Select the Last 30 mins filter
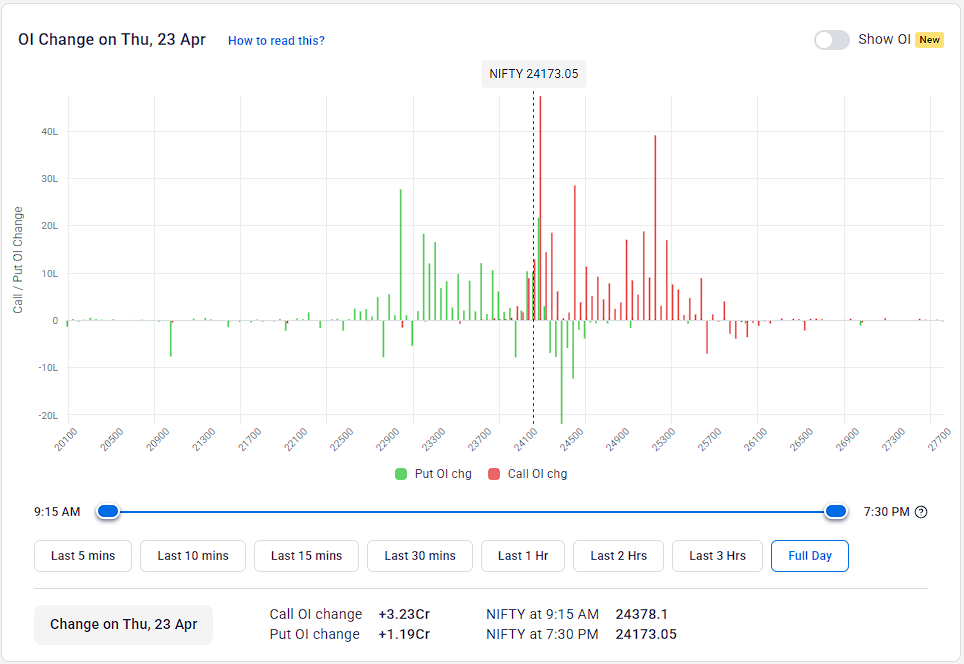The height and width of the screenshot is (664, 964). pos(420,555)
